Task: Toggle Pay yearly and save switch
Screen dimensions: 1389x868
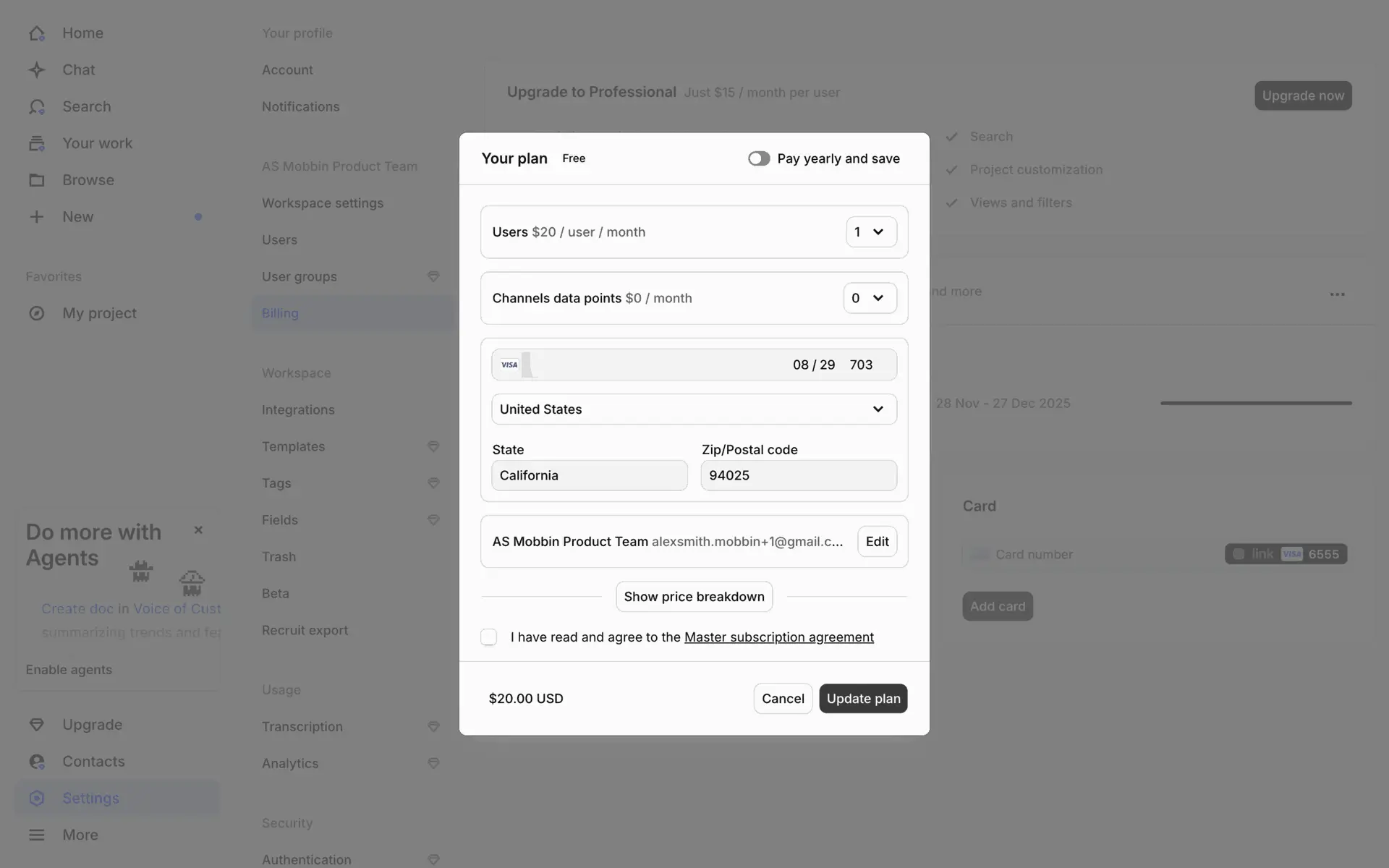Action: pyautogui.click(x=759, y=158)
